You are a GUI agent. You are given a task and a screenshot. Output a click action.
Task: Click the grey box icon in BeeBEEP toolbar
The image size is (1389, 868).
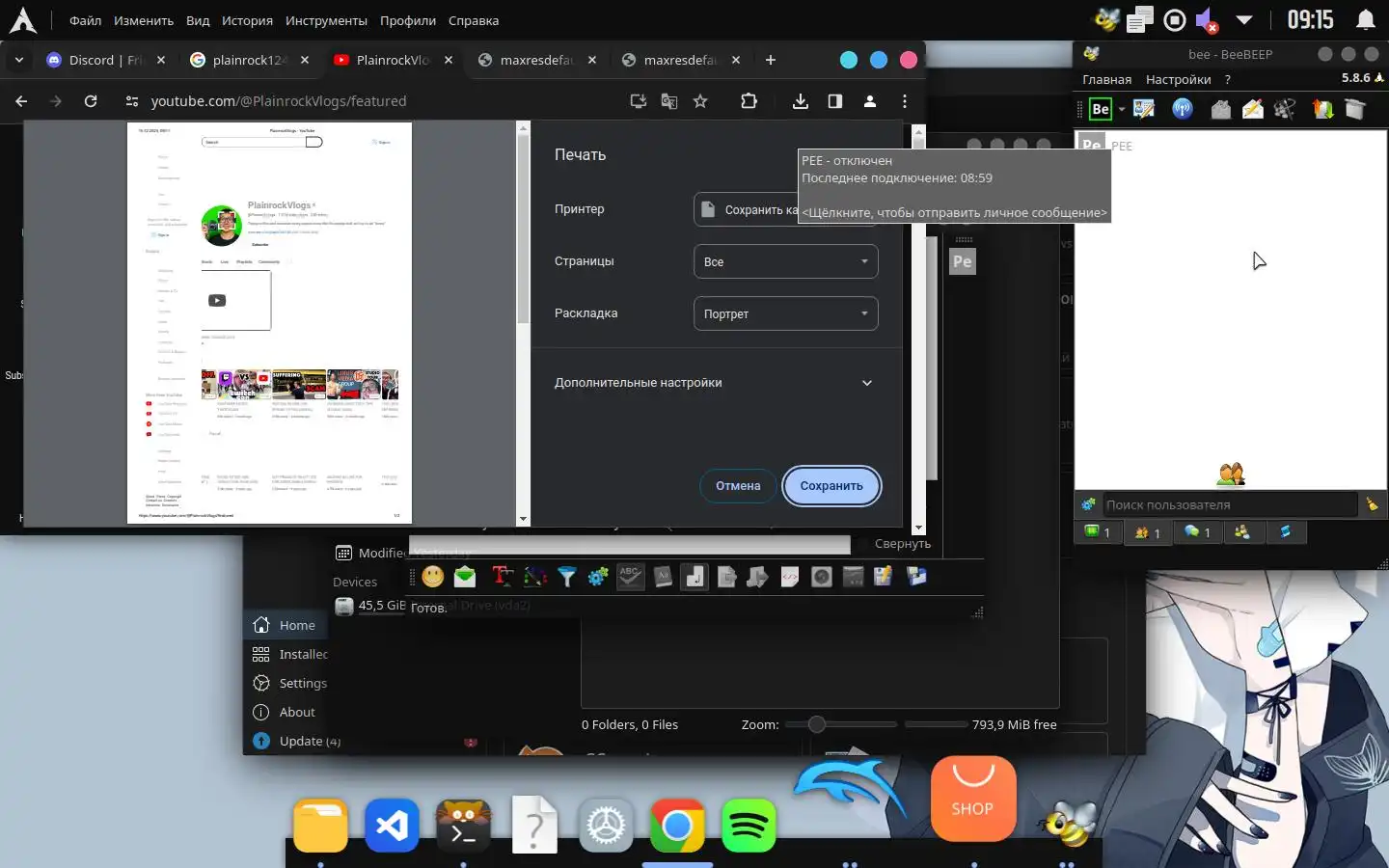(x=1355, y=109)
